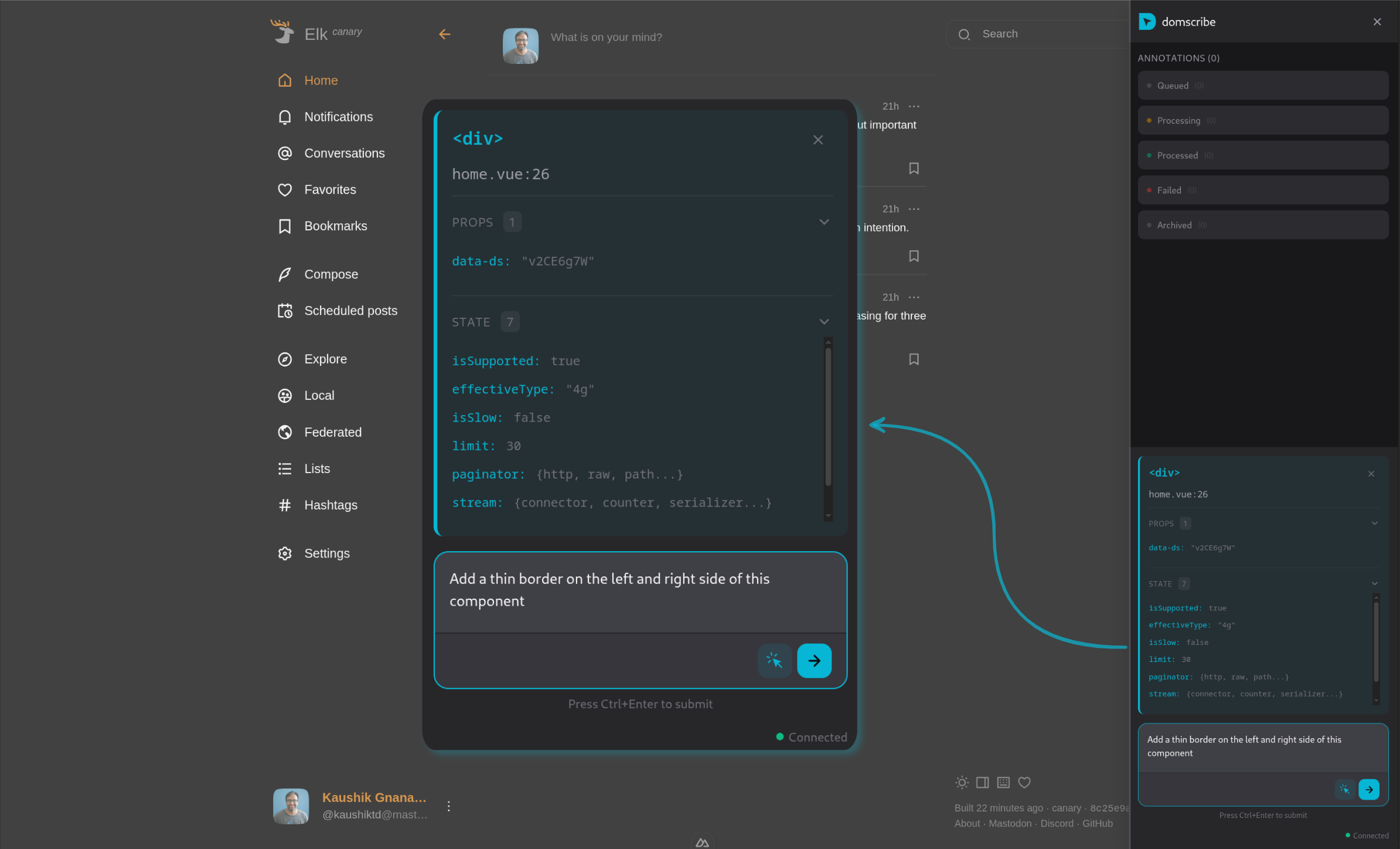
Task: Click the back arrow above the timeline
Action: point(445,34)
